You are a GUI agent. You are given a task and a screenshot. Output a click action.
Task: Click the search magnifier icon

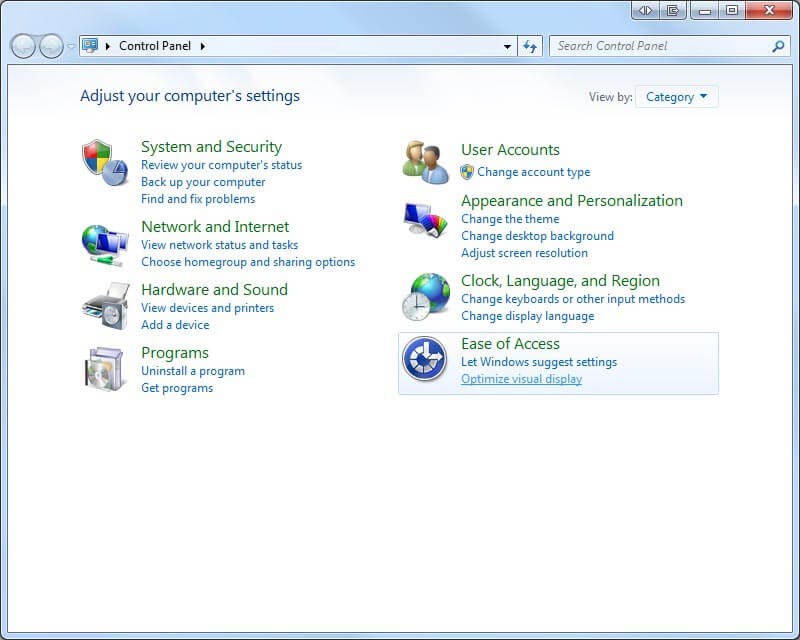pos(778,46)
